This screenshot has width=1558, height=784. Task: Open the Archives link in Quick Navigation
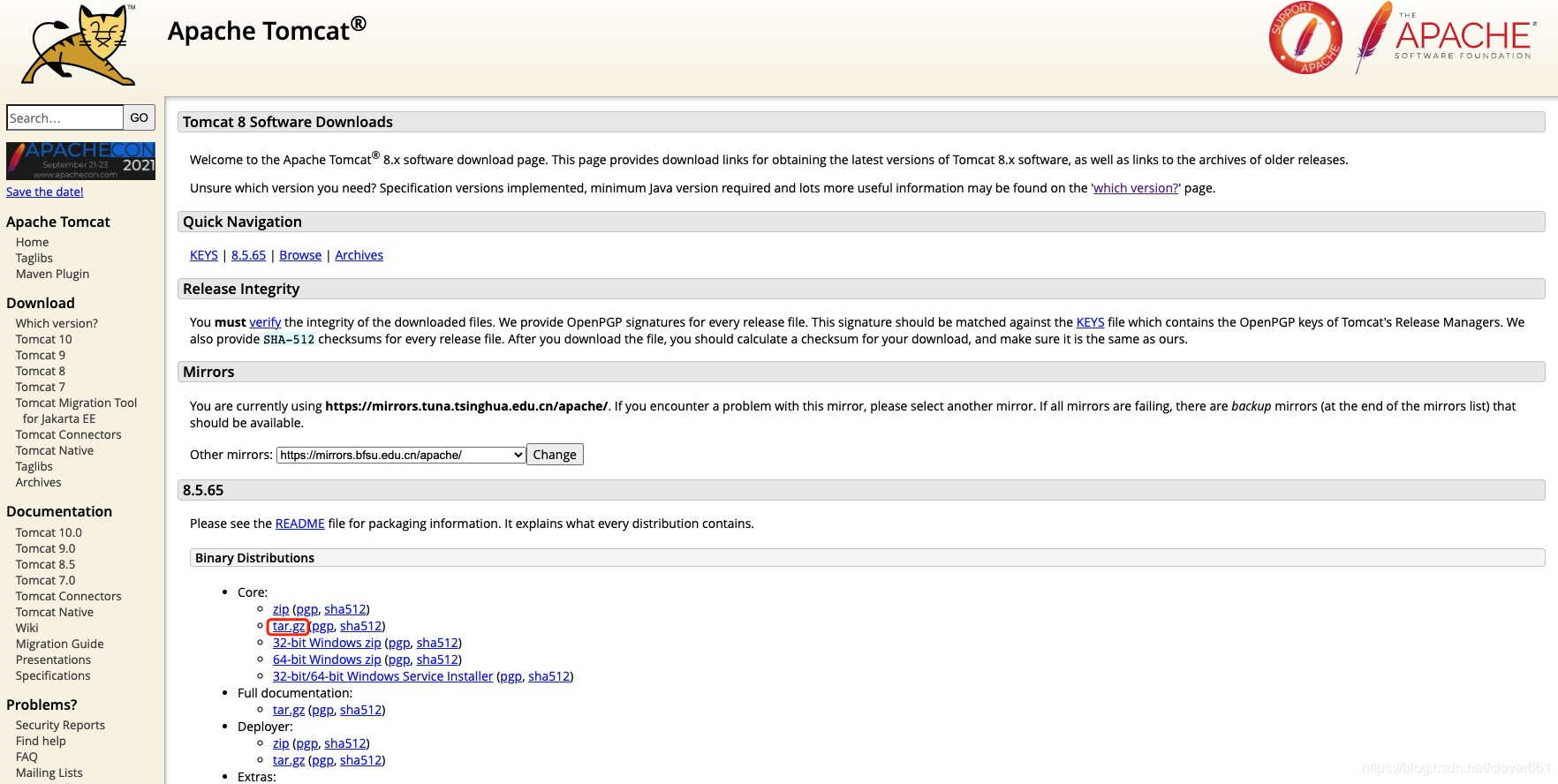[x=359, y=255]
